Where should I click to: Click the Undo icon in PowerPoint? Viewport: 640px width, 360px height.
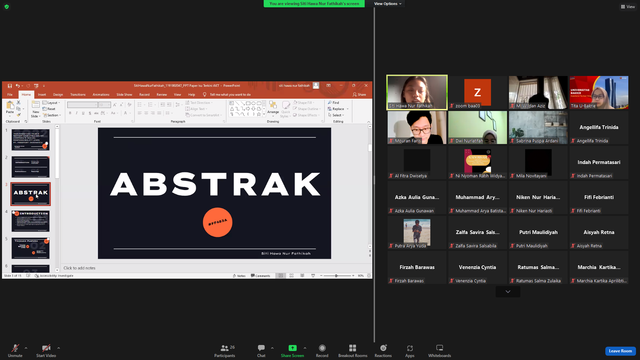[x=18, y=86]
